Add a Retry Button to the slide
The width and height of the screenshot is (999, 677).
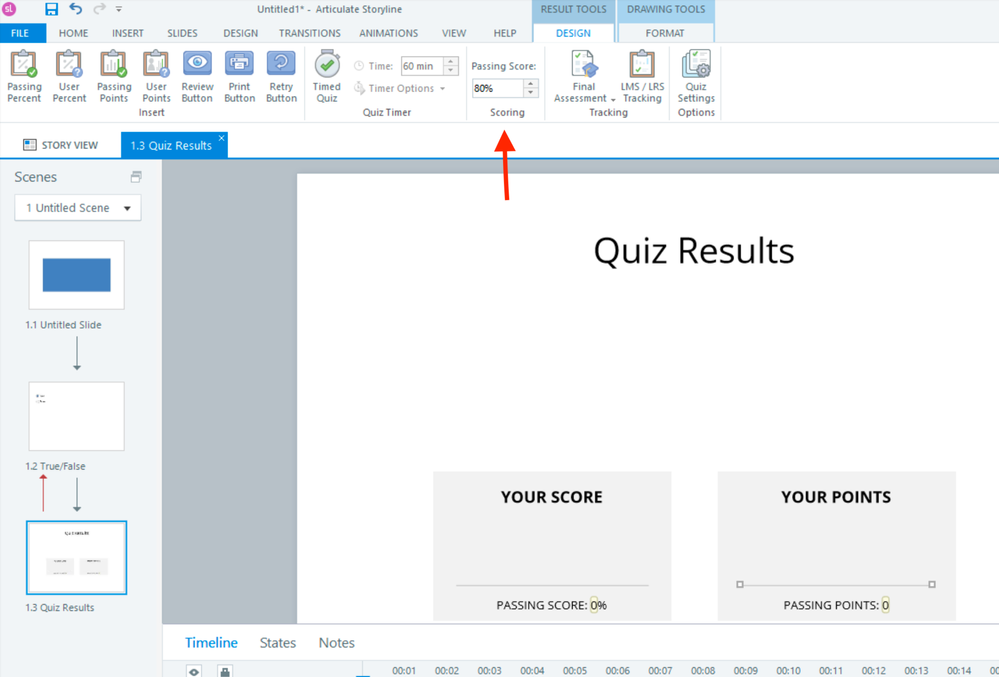pyautogui.click(x=281, y=76)
